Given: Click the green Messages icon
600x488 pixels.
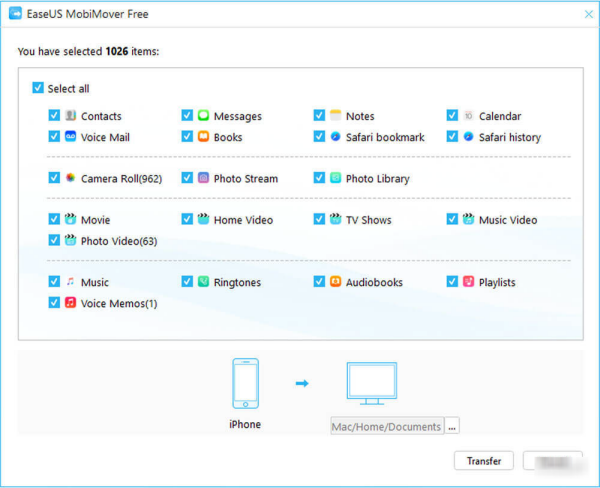Looking at the screenshot, I should (203, 116).
